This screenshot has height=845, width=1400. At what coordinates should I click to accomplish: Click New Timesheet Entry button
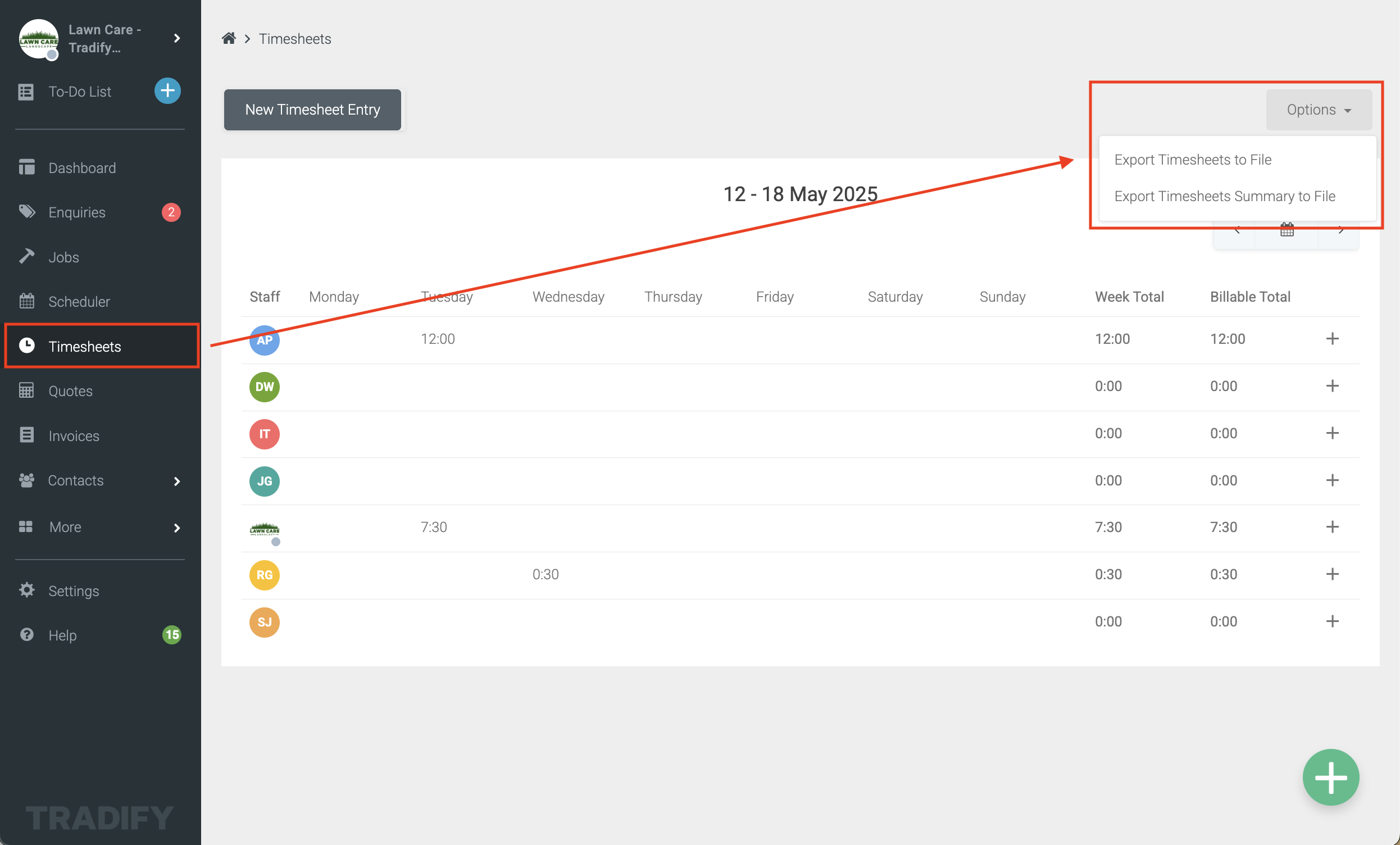[312, 109]
